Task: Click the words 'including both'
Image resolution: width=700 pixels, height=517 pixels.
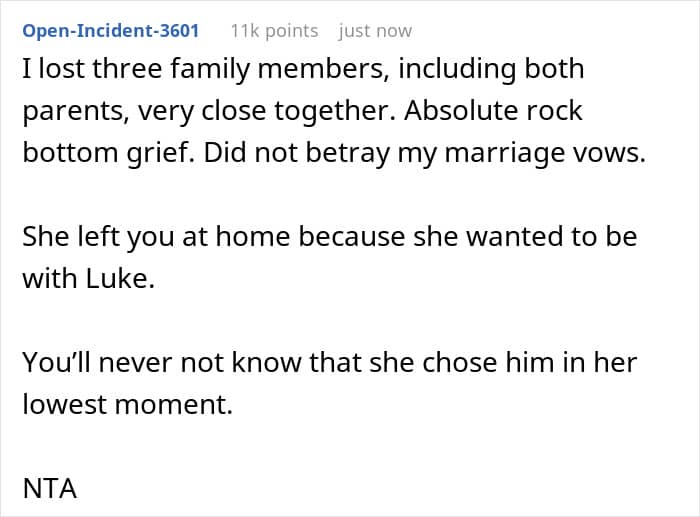Action: tap(491, 69)
